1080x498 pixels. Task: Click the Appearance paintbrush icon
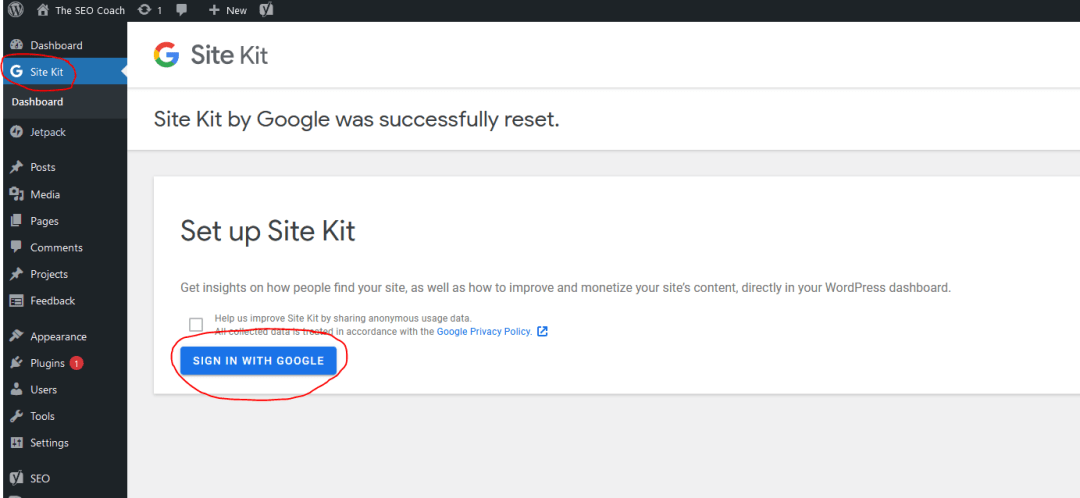pyautogui.click(x=17, y=337)
